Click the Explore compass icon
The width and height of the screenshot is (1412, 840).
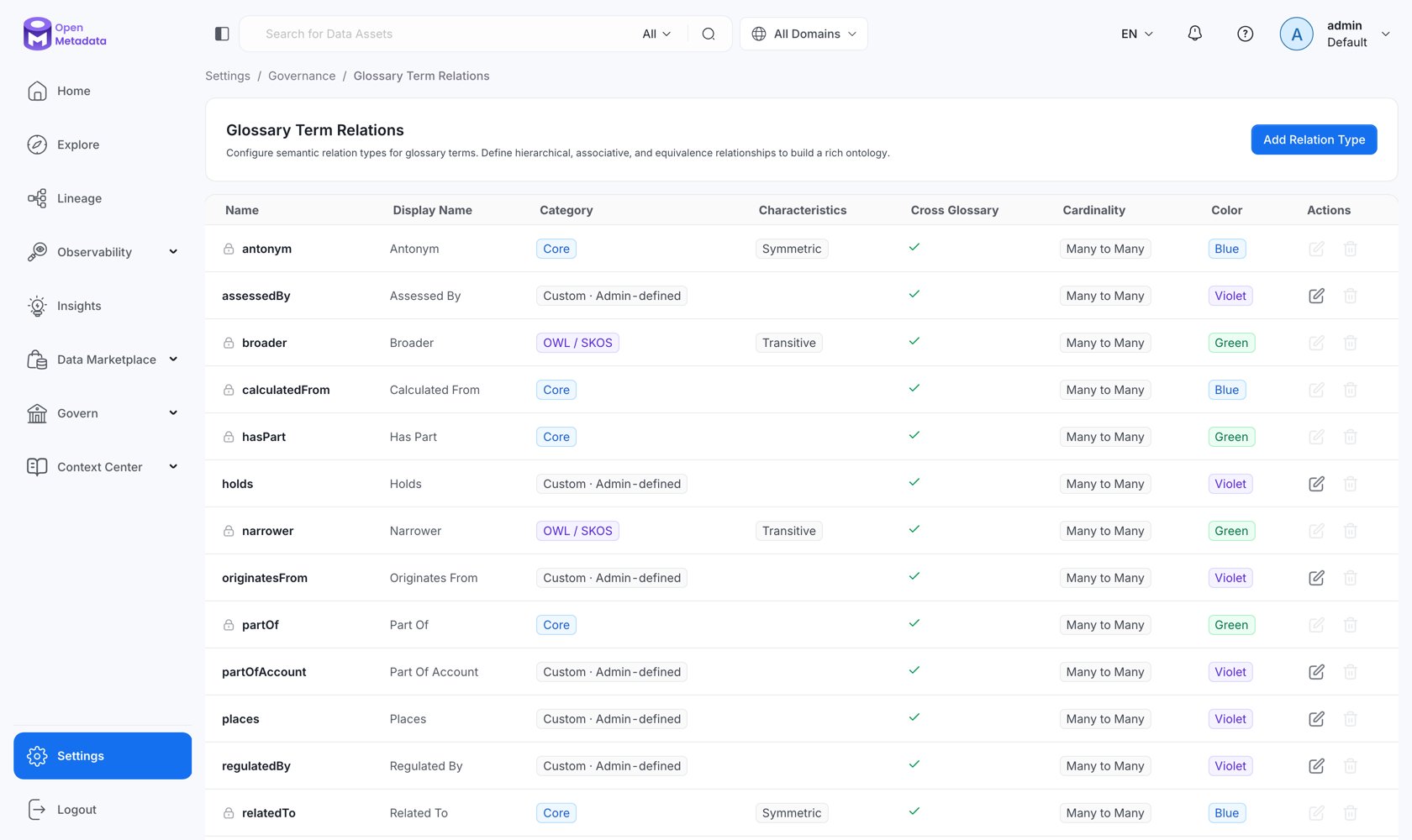click(37, 144)
